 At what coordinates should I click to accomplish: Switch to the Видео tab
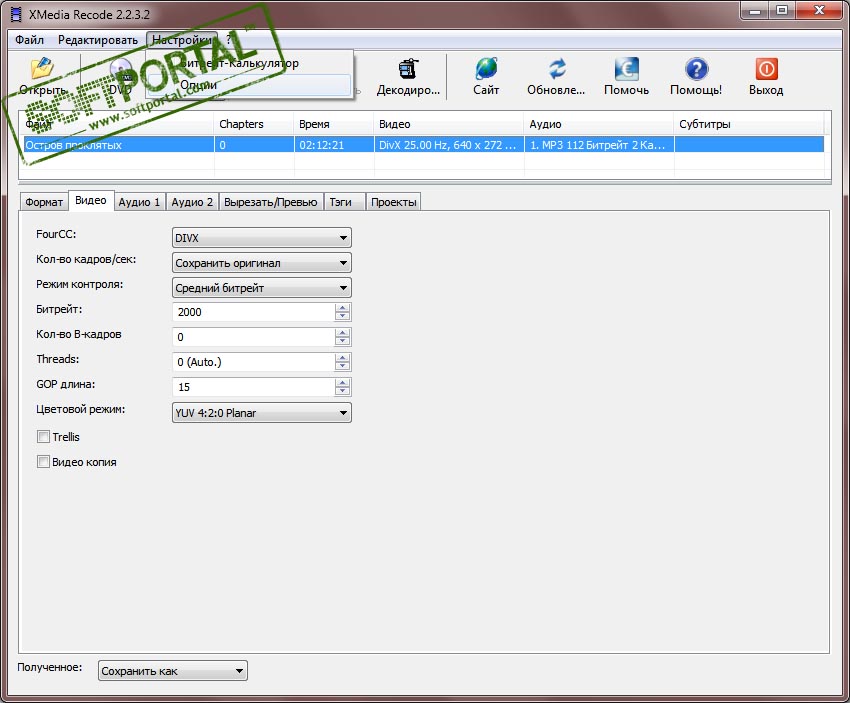click(x=91, y=201)
